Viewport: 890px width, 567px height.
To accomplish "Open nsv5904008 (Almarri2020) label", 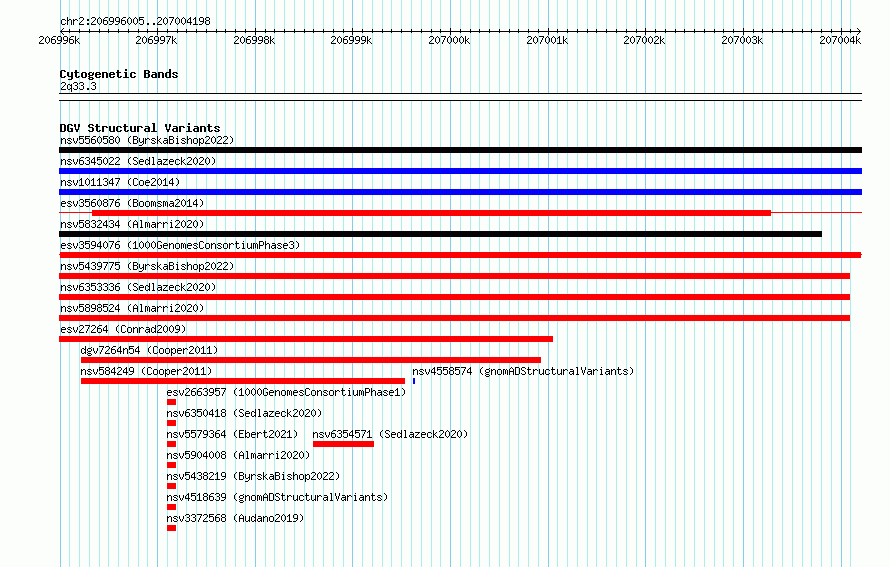I will pyautogui.click(x=238, y=455).
